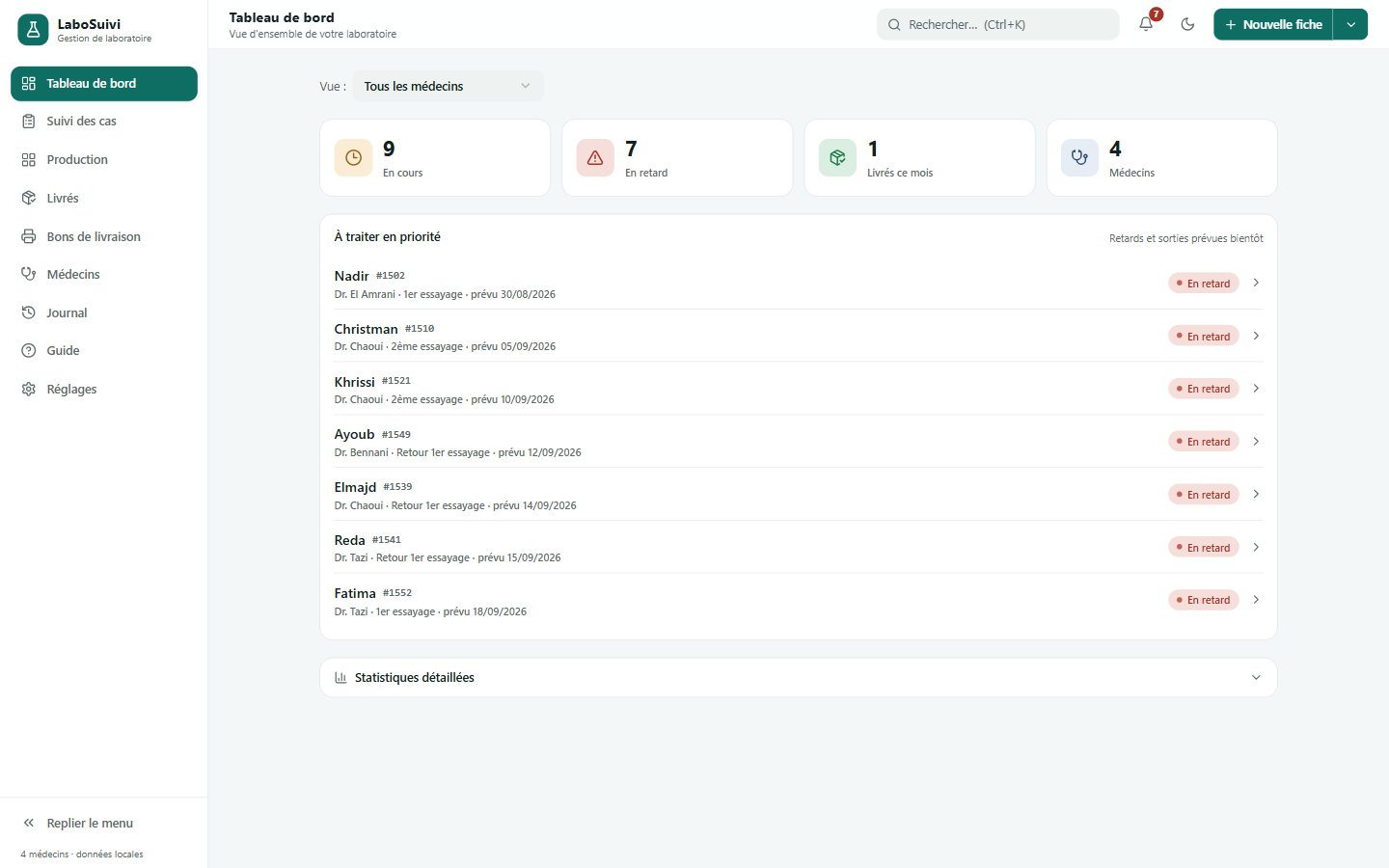Click the package icon in Livrés ce mois card
The image size is (1389, 868).
[837, 158]
